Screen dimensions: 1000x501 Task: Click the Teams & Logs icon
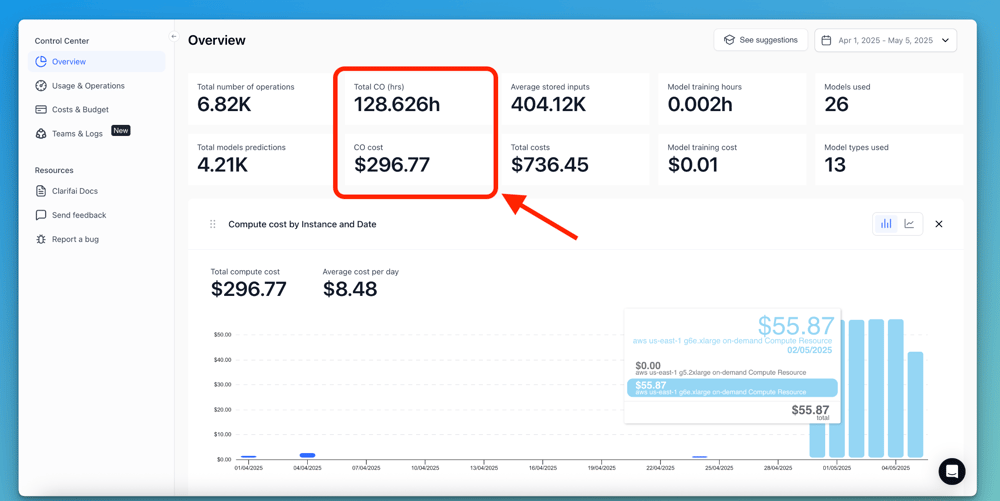(x=41, y=134)
